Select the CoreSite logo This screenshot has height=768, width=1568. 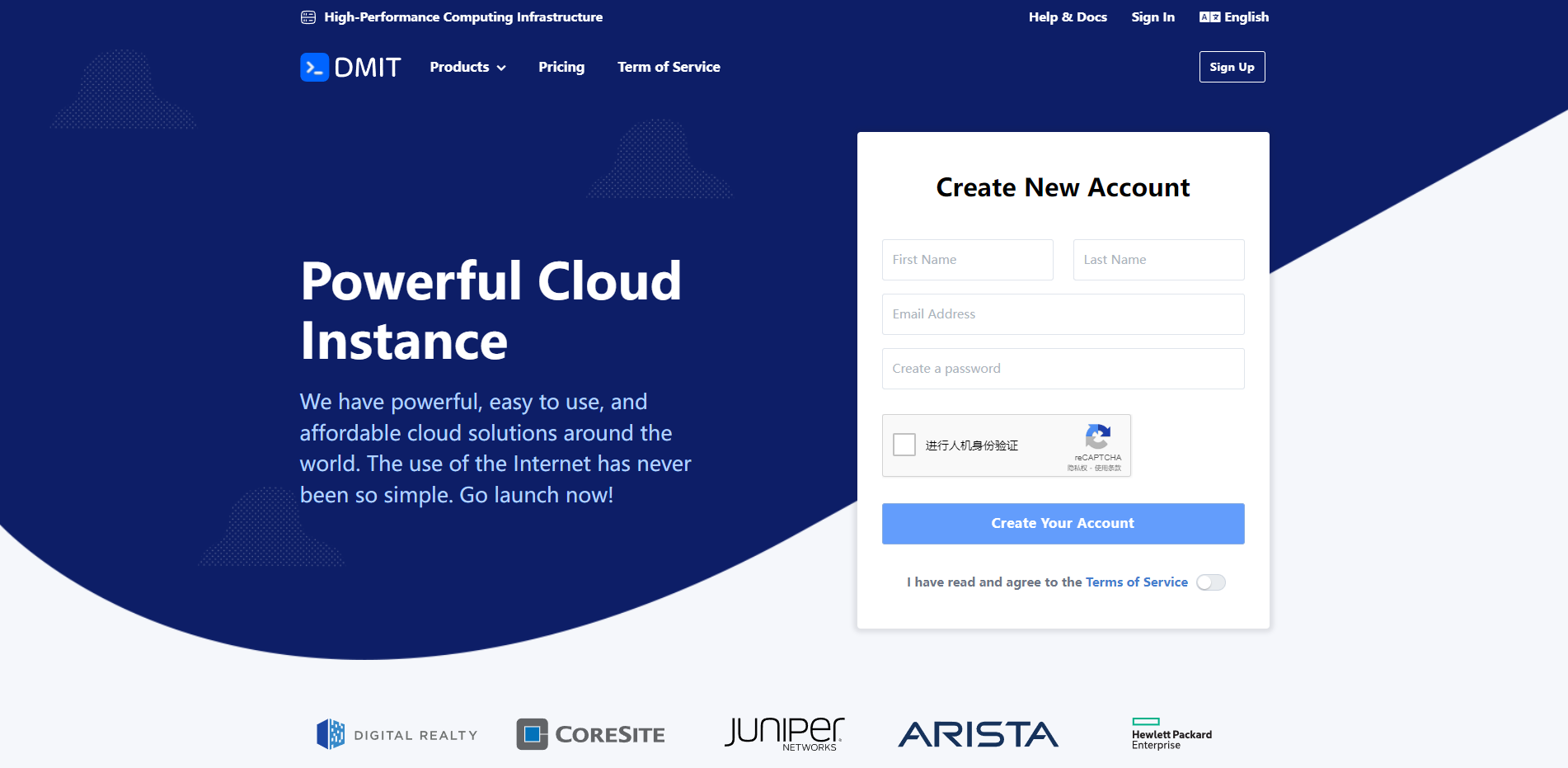tap(590, 733)
